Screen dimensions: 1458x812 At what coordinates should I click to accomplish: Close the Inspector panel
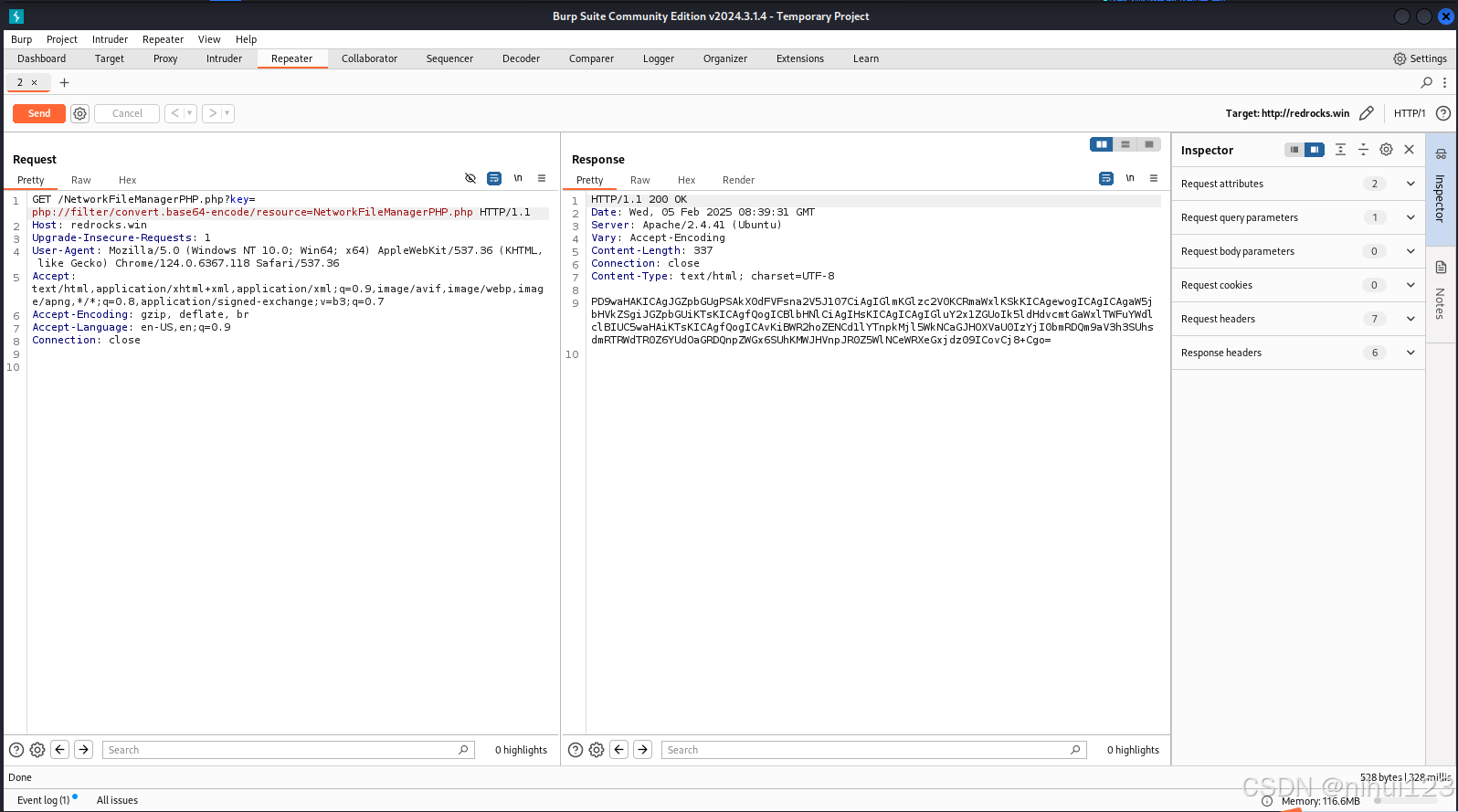1409,150
